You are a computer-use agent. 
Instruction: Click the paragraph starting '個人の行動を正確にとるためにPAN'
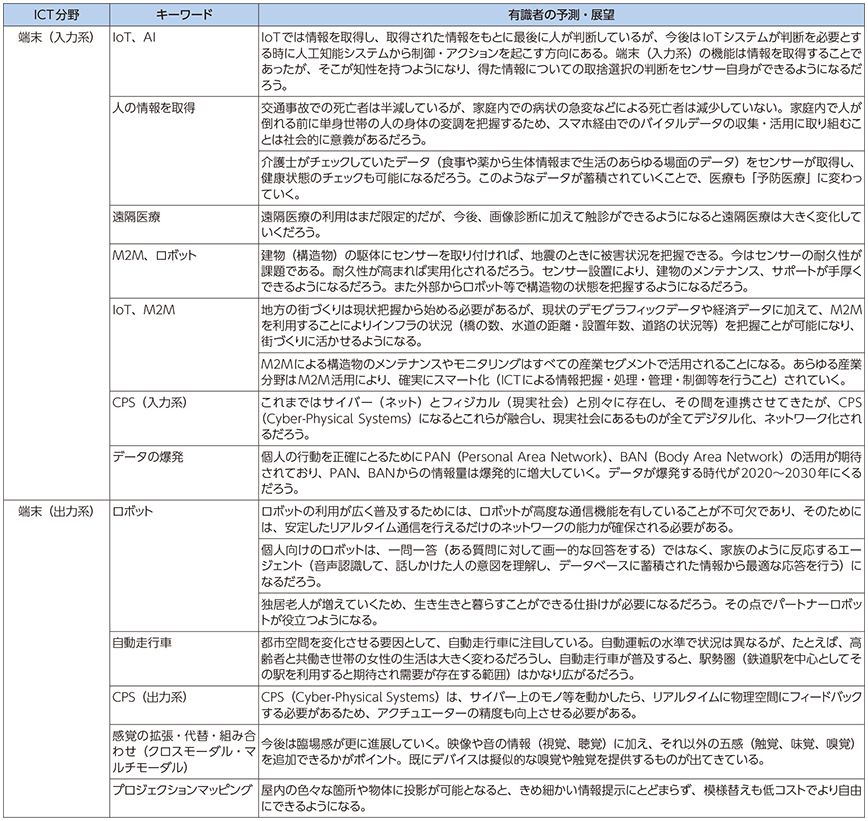[561, 472]
